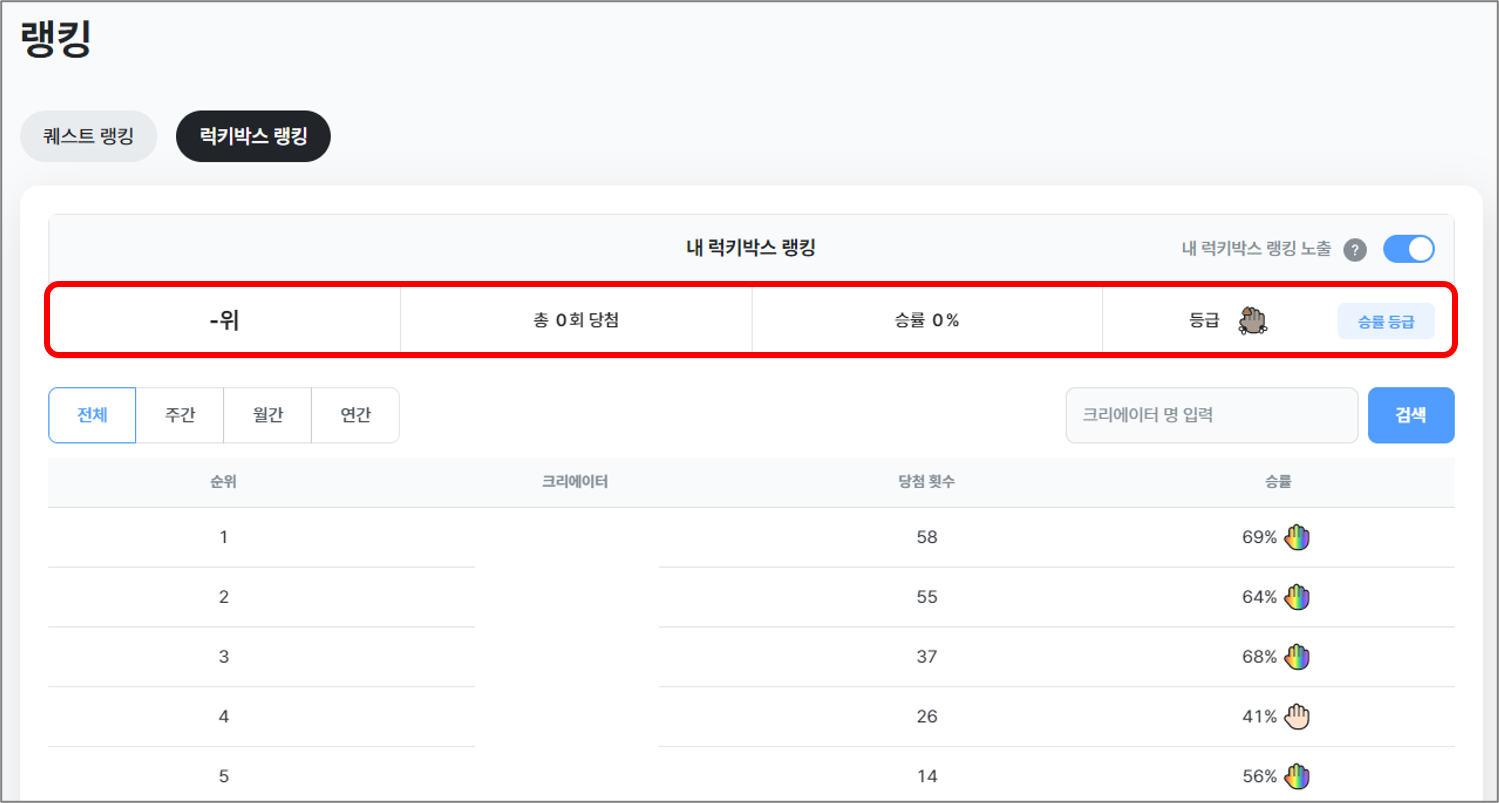This screenshot has height=803, width=1499.
Task: Click the 당첨 횟수 value 14
Action: tap(927, 776)
